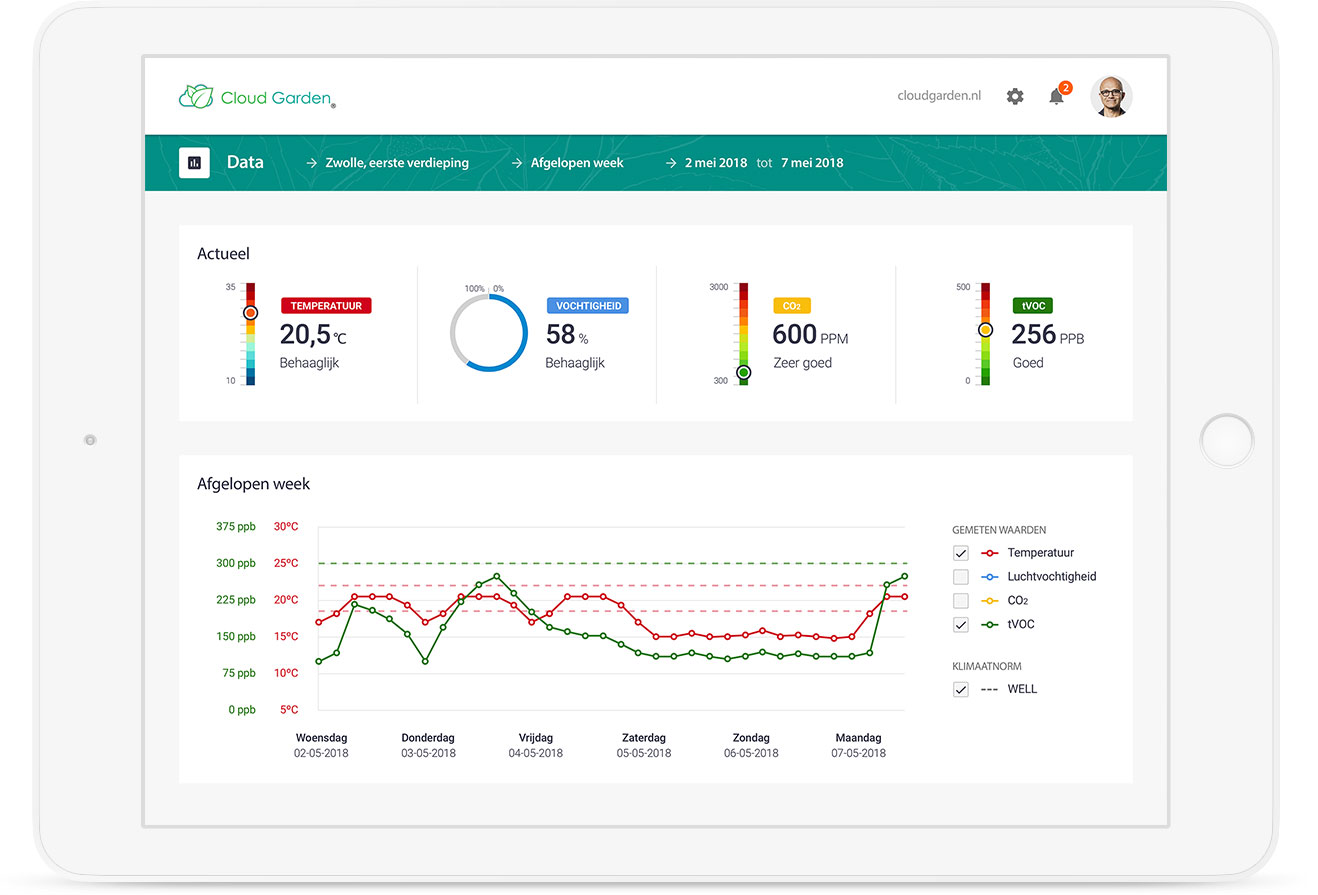Click the red TEMPERATUUR badge
1318x895 pixels.
(326, 306)
